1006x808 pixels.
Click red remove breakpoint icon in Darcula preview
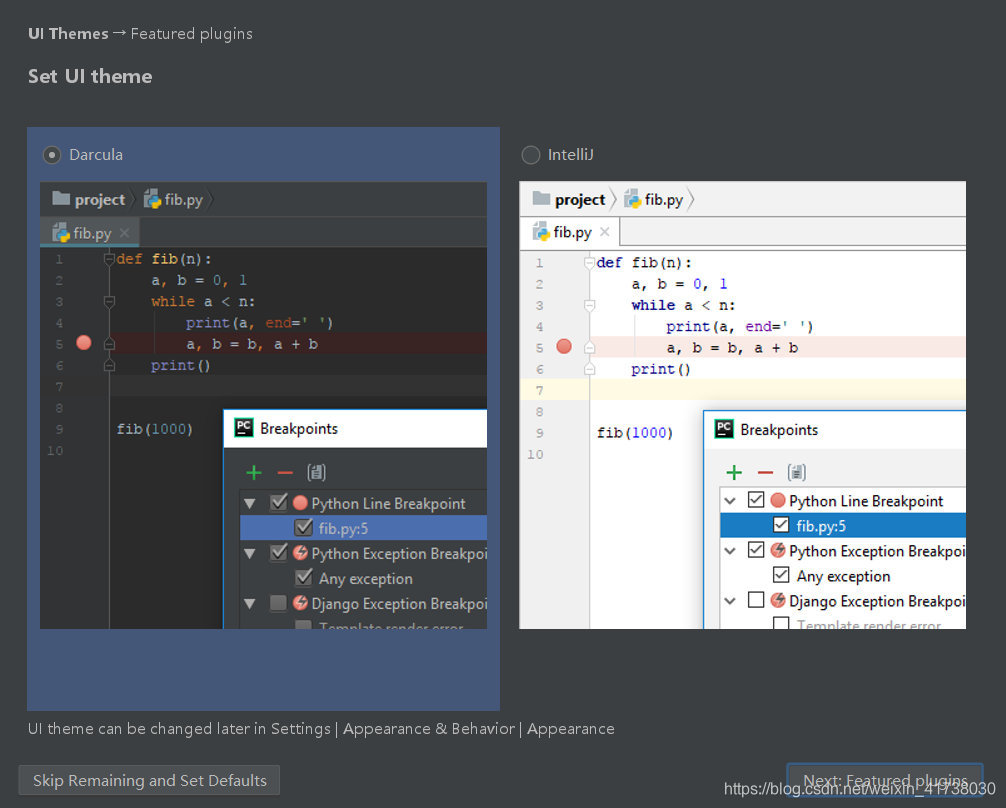(285, 473)
